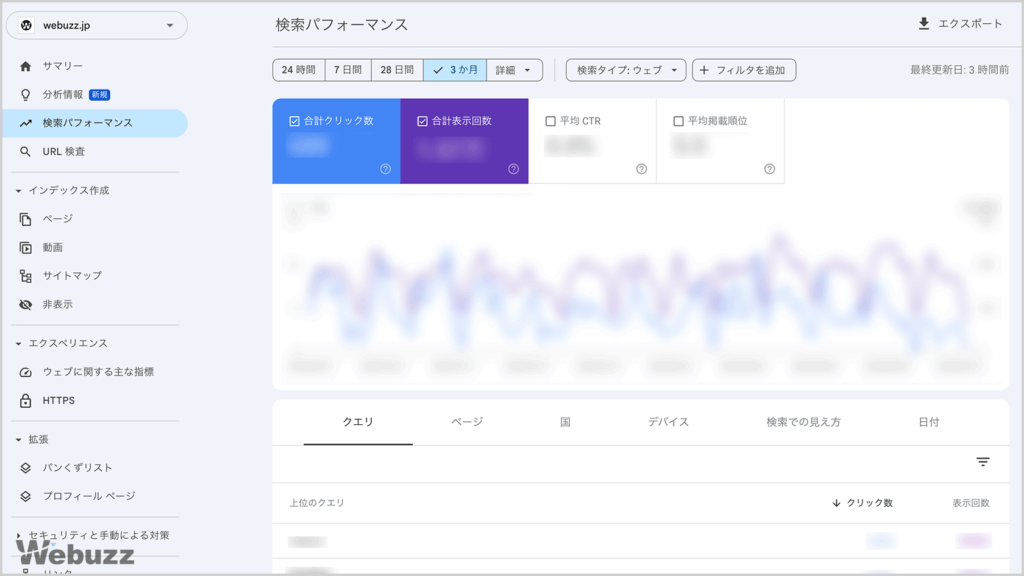Screen dimensions: 1024x576
Task: Click the エクスポート button
Action: click(960, 24)
